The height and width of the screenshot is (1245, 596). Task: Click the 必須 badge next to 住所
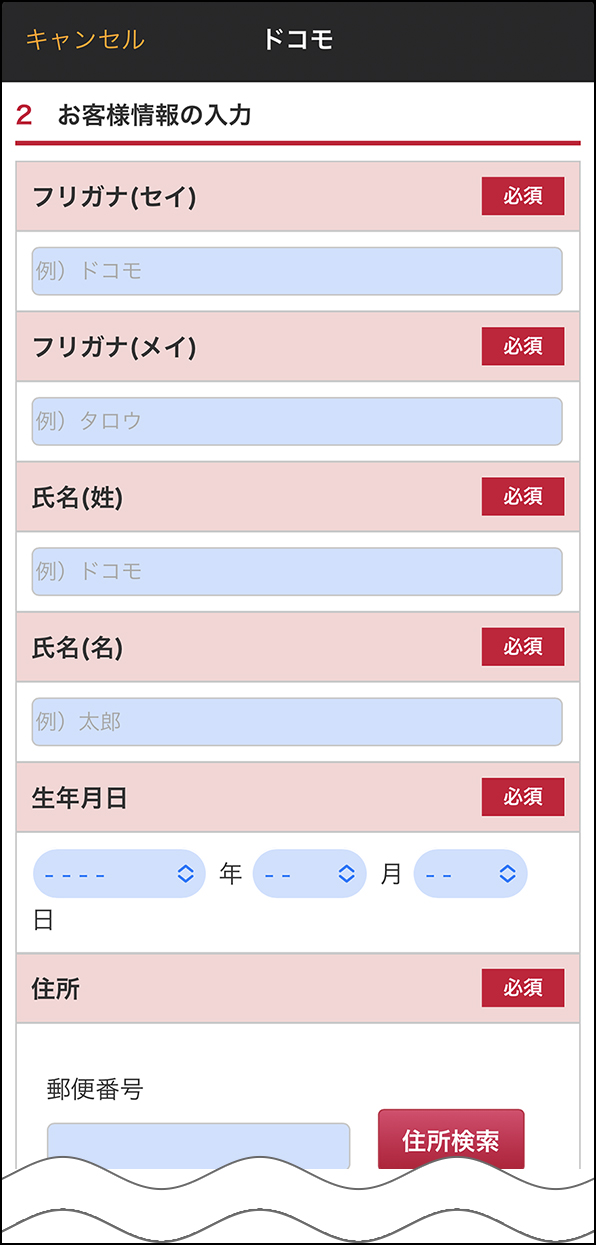click(x=522, y=988)
